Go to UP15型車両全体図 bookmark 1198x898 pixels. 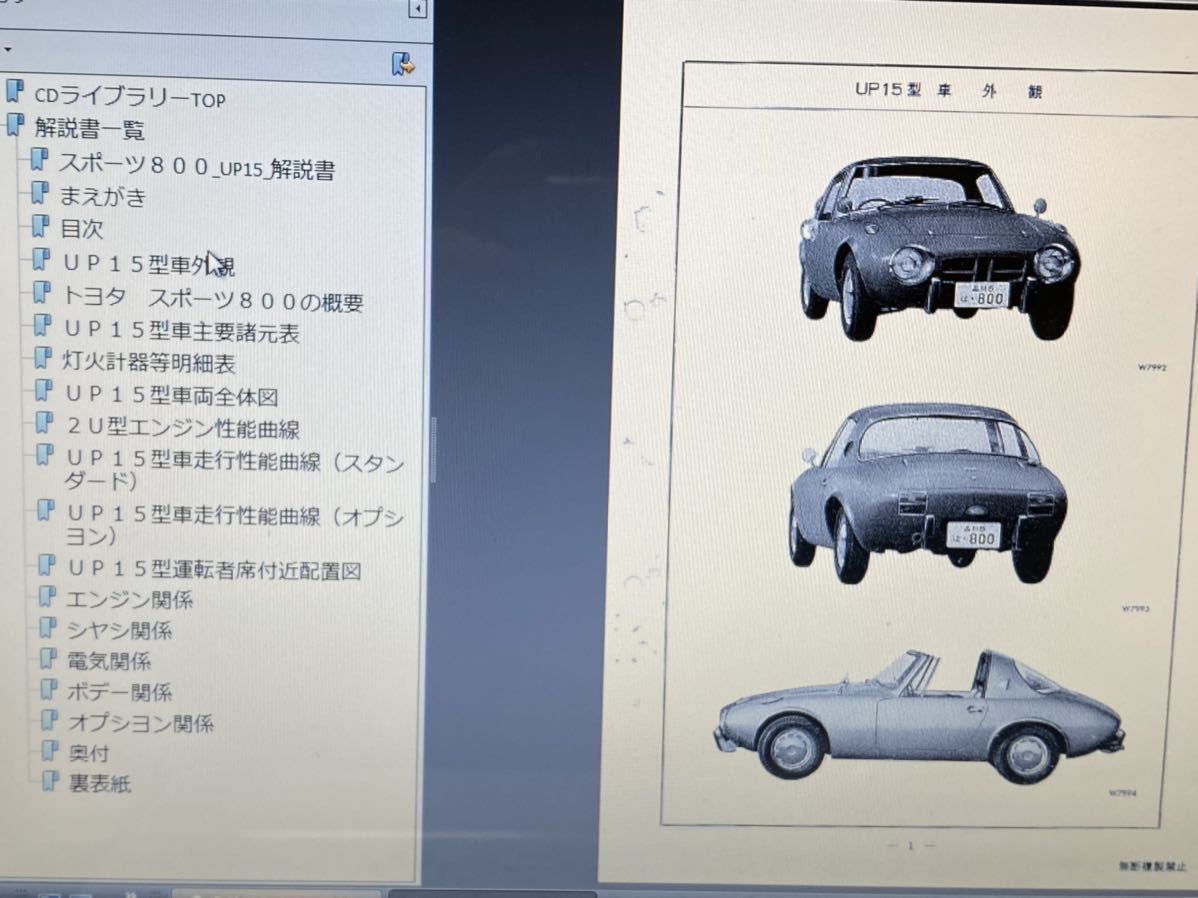click(x=172, y=394)
